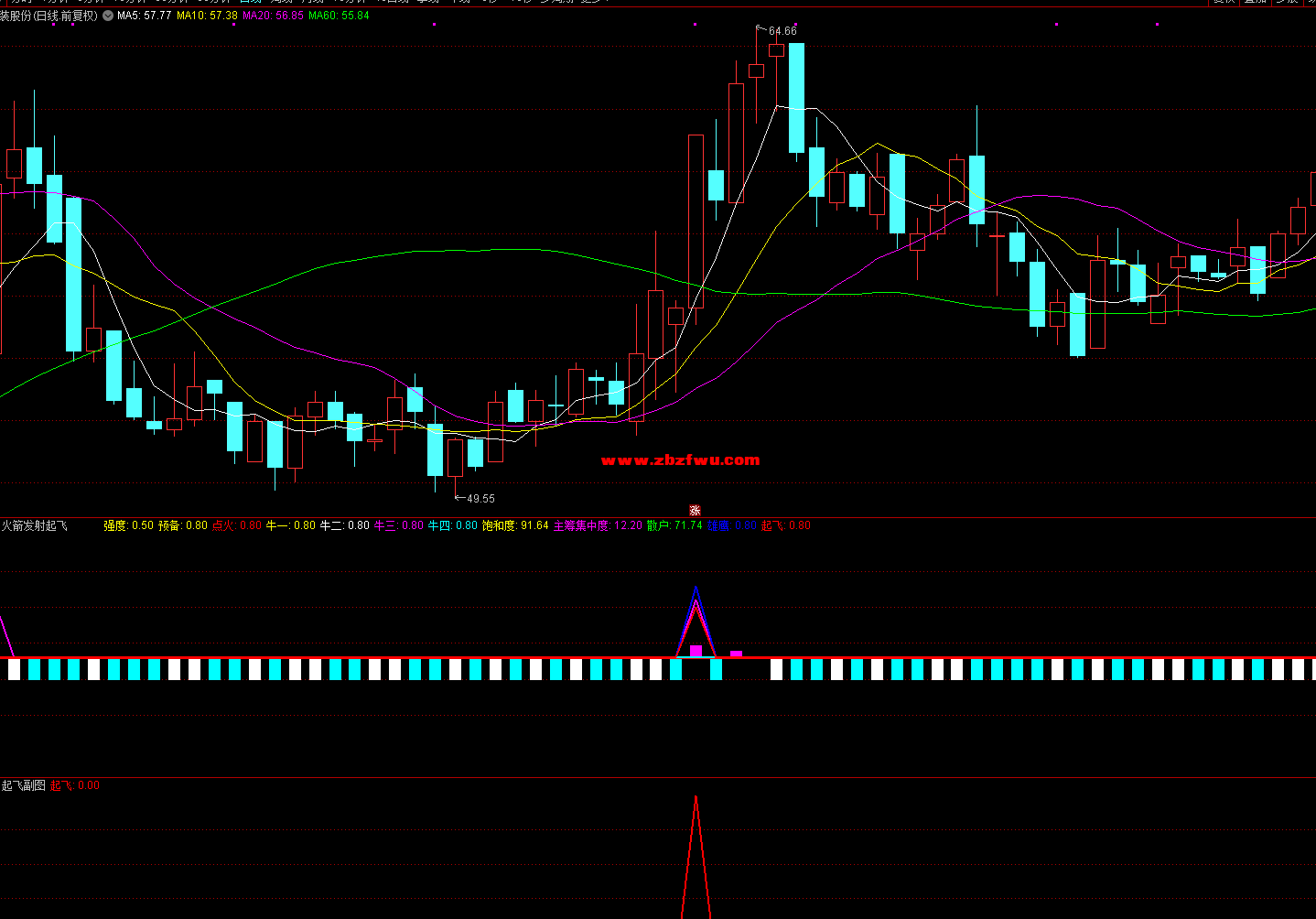The image size is (1316, 919).
Task: Click the 散户 71.74 indicator label
Action: pyautogui.click(x=674, y=525)
